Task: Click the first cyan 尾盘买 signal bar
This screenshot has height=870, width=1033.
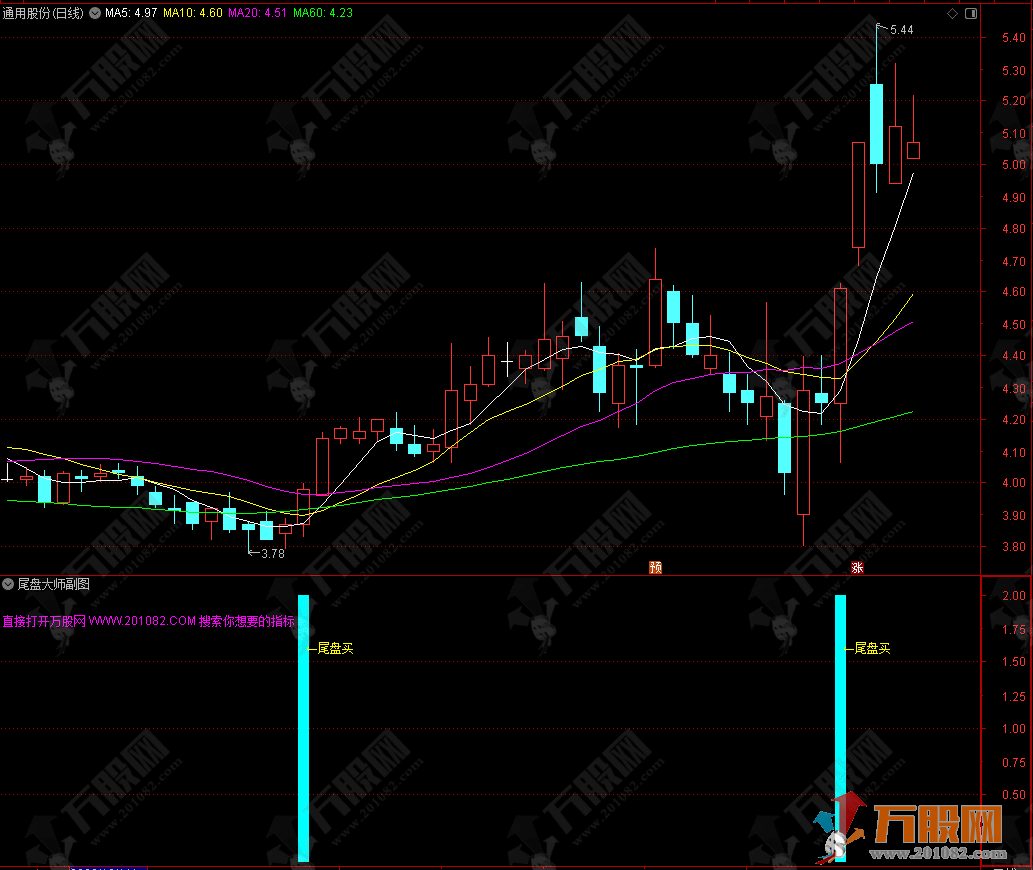Action: (x=303, y=728)
